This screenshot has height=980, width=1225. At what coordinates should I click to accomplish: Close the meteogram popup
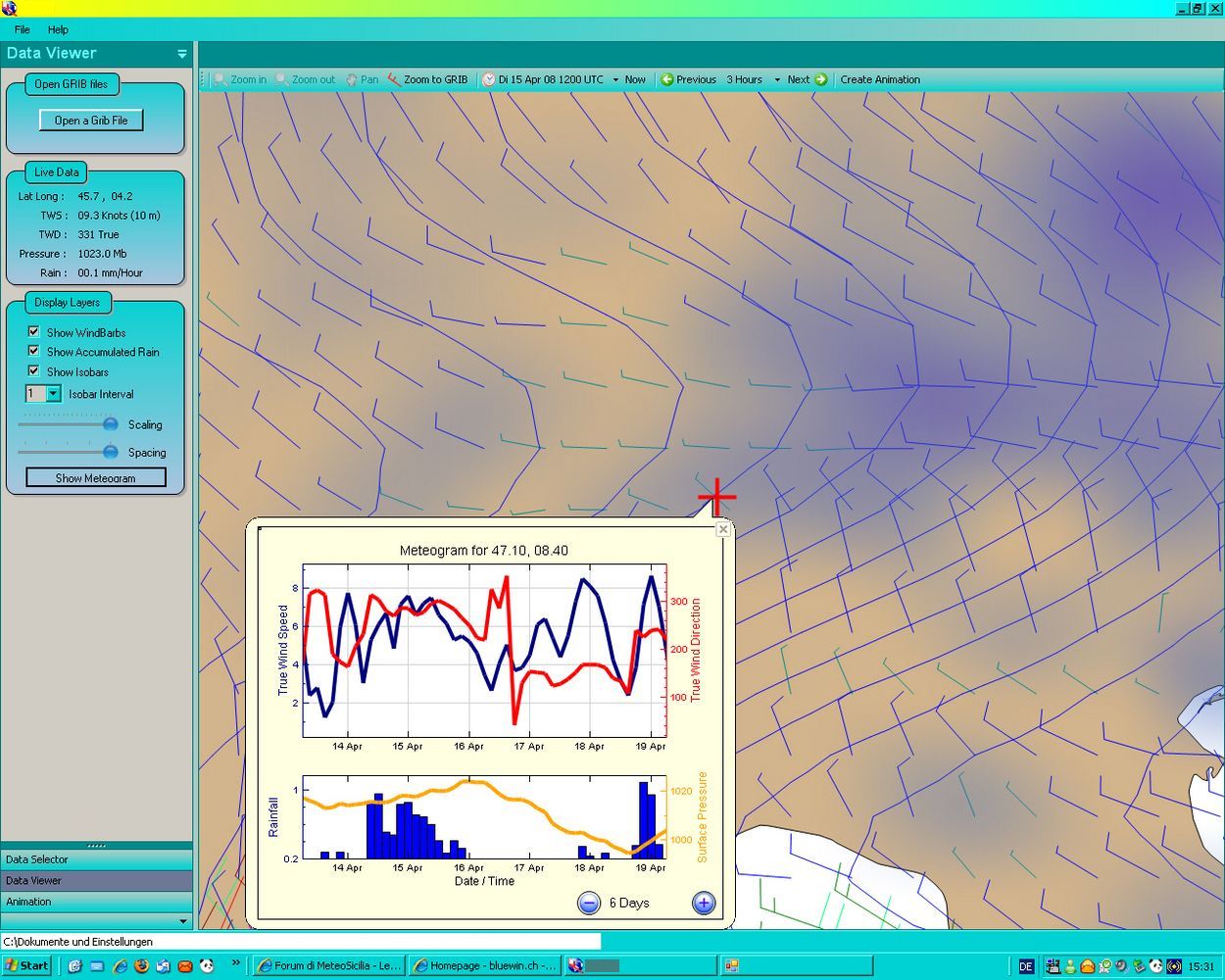click(723, 529)
